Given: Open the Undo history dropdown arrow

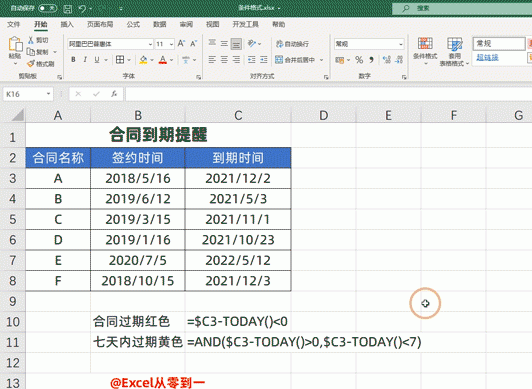Looking at the screenshot, I should [91, 9].
